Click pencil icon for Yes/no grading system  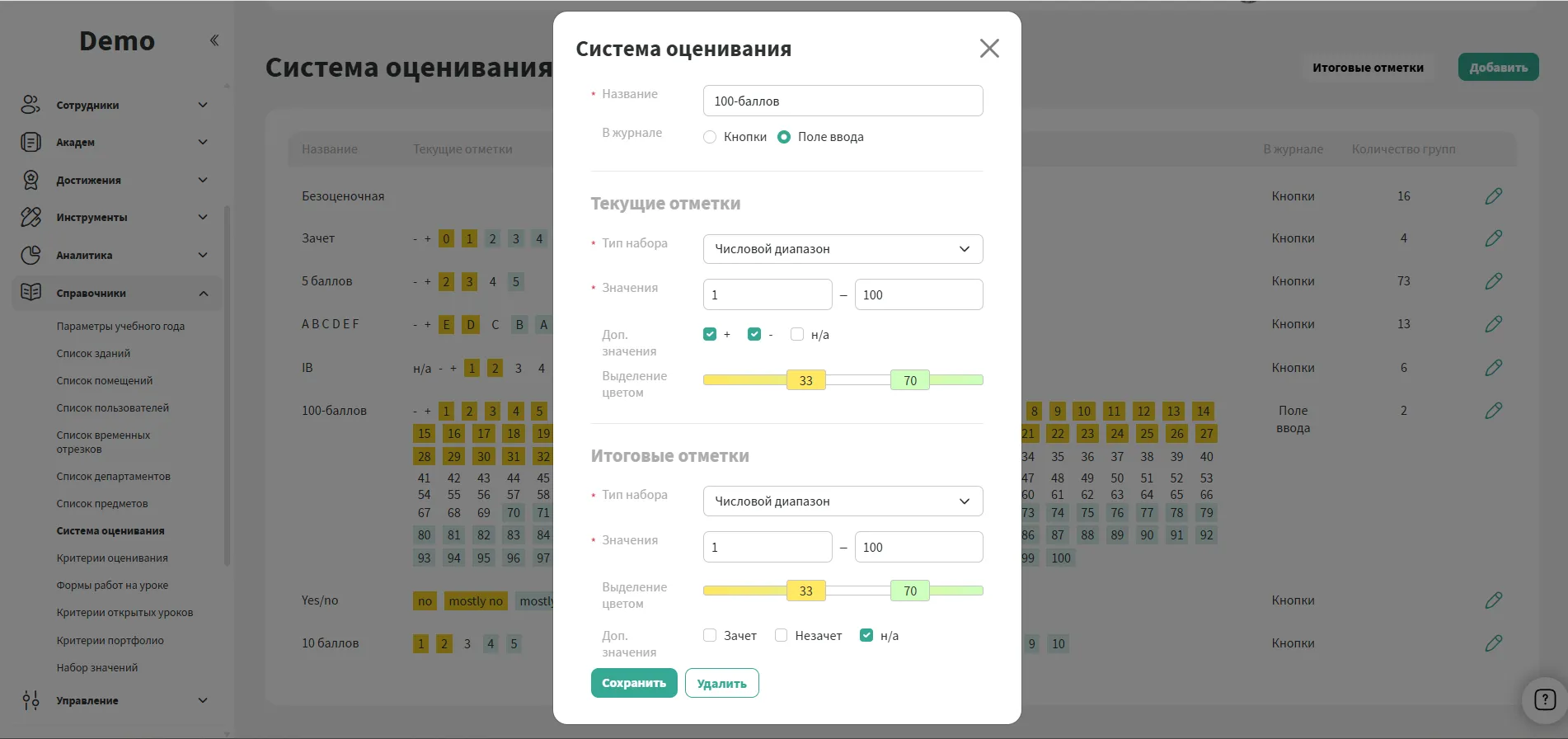click(x=1493, y=600)
